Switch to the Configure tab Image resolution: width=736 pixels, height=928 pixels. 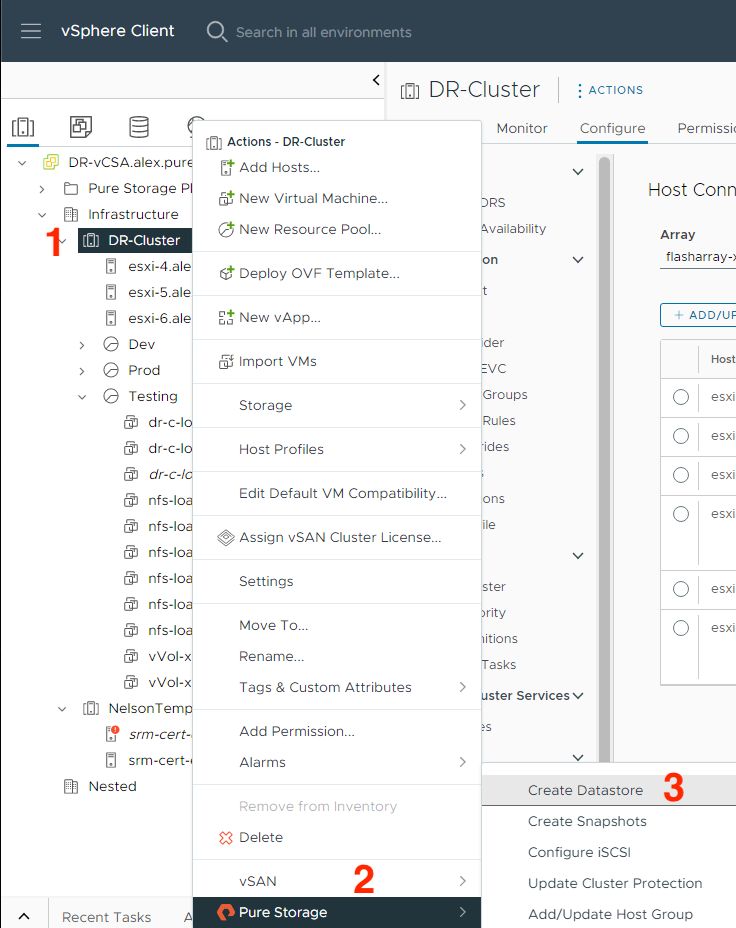pyautogui.click(x=612, y=128)
